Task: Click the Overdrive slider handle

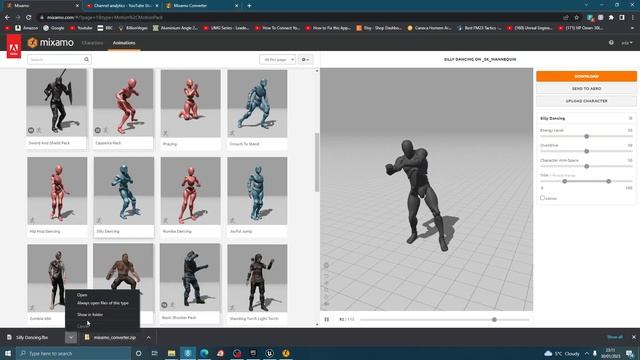Action: (587, 151)
